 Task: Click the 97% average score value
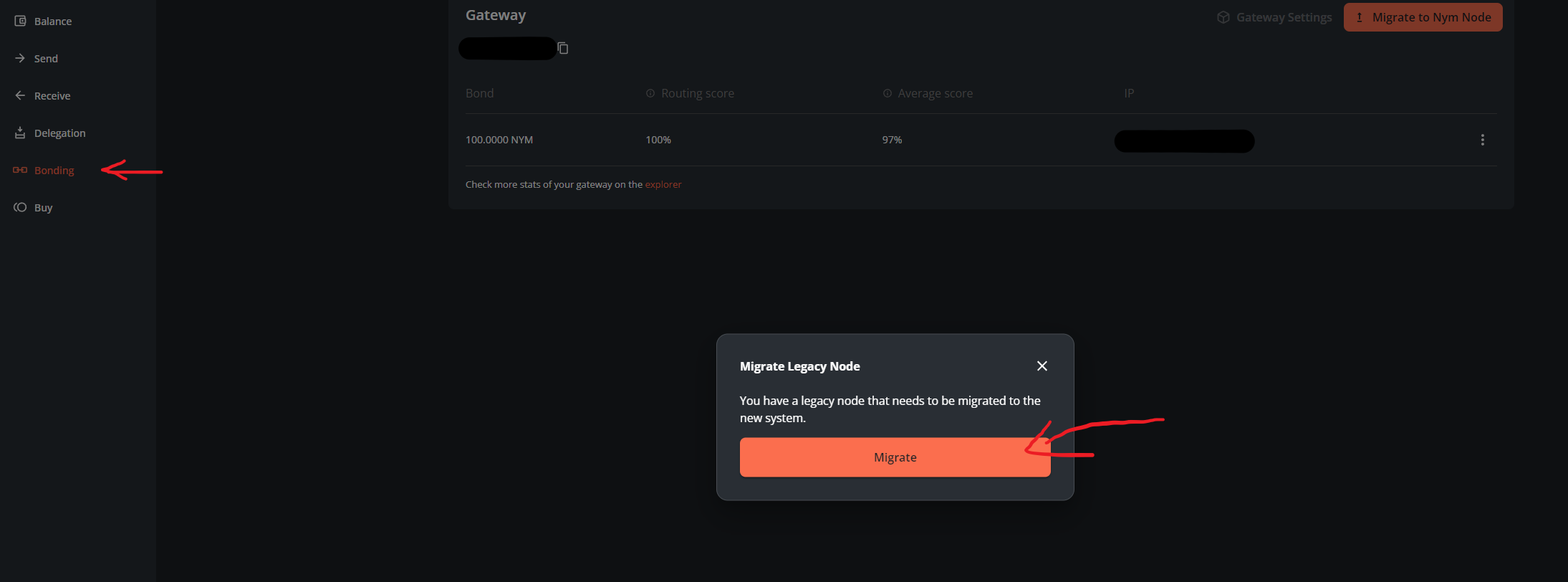point(892,140)
